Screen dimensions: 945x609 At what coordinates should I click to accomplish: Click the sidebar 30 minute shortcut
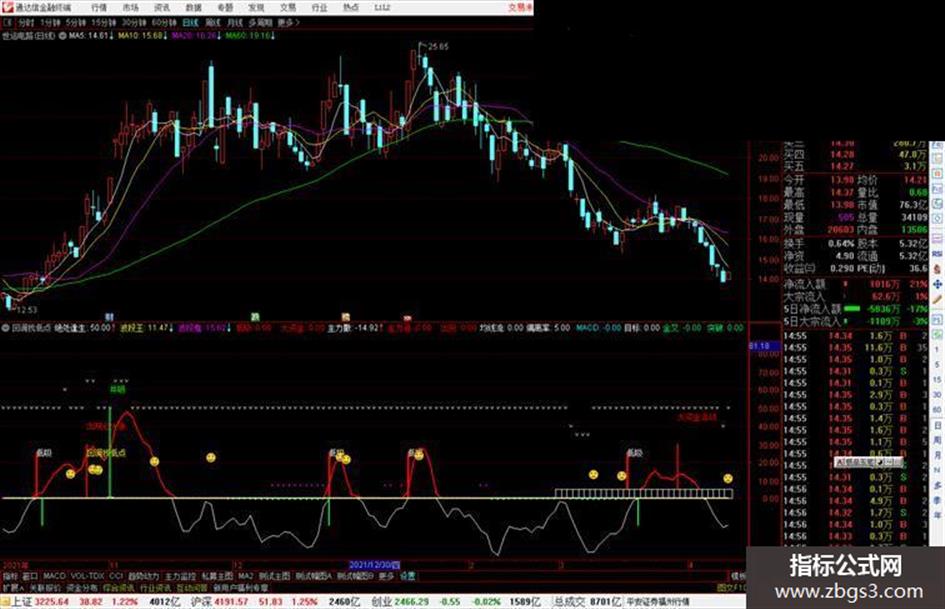pyautogui.click(x=937, y=395)
